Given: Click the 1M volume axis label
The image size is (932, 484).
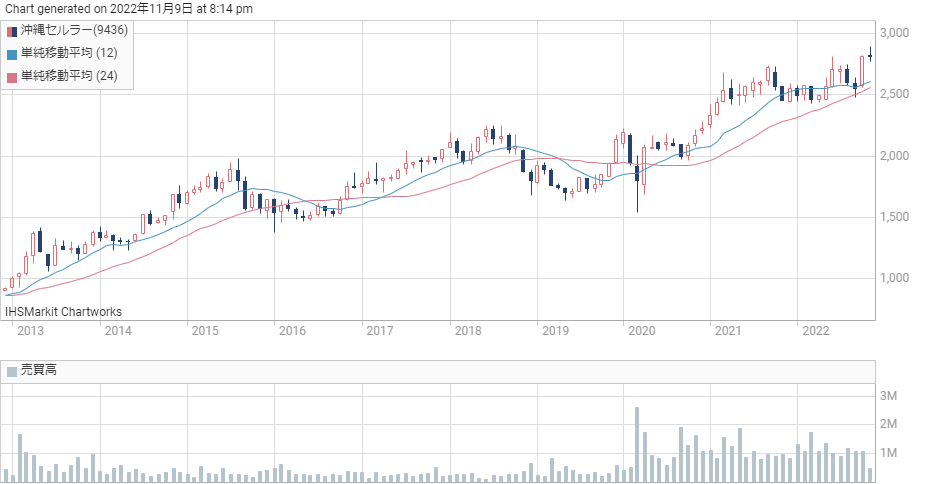Looking at the screenshot, I should (x=889, y=453).
